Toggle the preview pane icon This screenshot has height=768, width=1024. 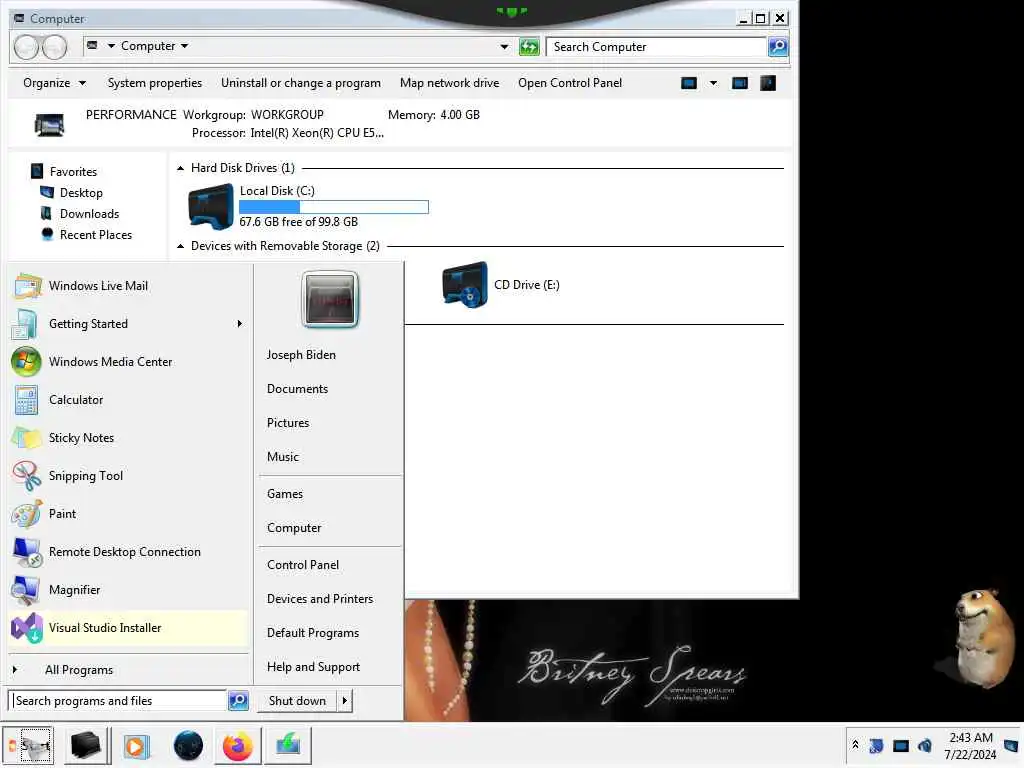739,83
